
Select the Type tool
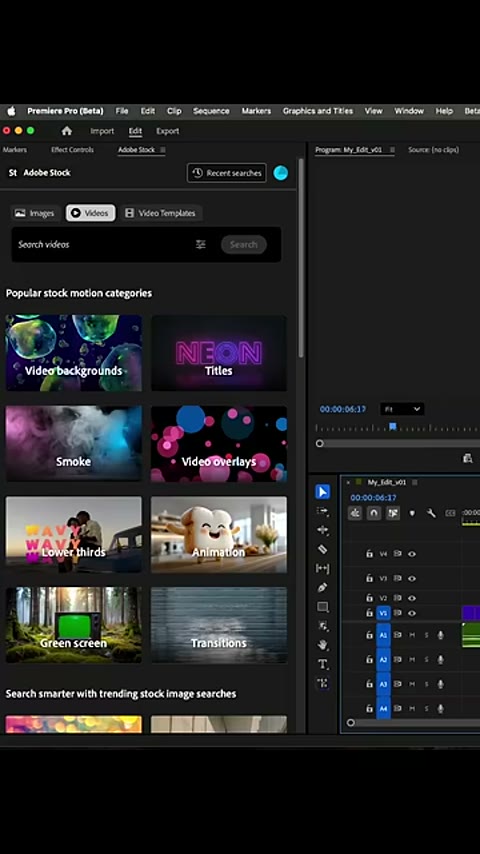click(322, 664)
